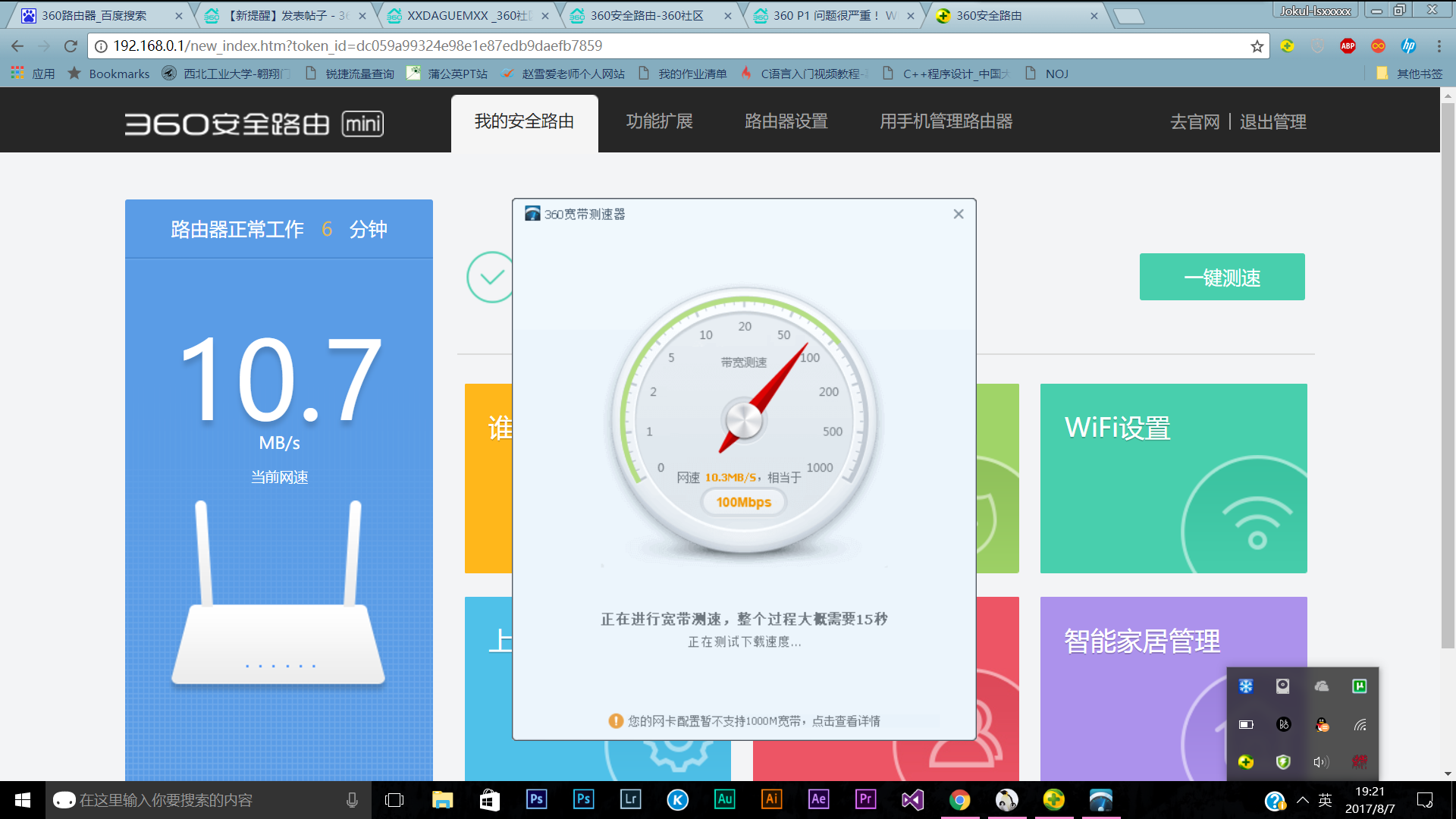Launch Adobe Premiere Pro from the taskbar
The width and height of the screenshot is (1456, 819).
point(865,799)
